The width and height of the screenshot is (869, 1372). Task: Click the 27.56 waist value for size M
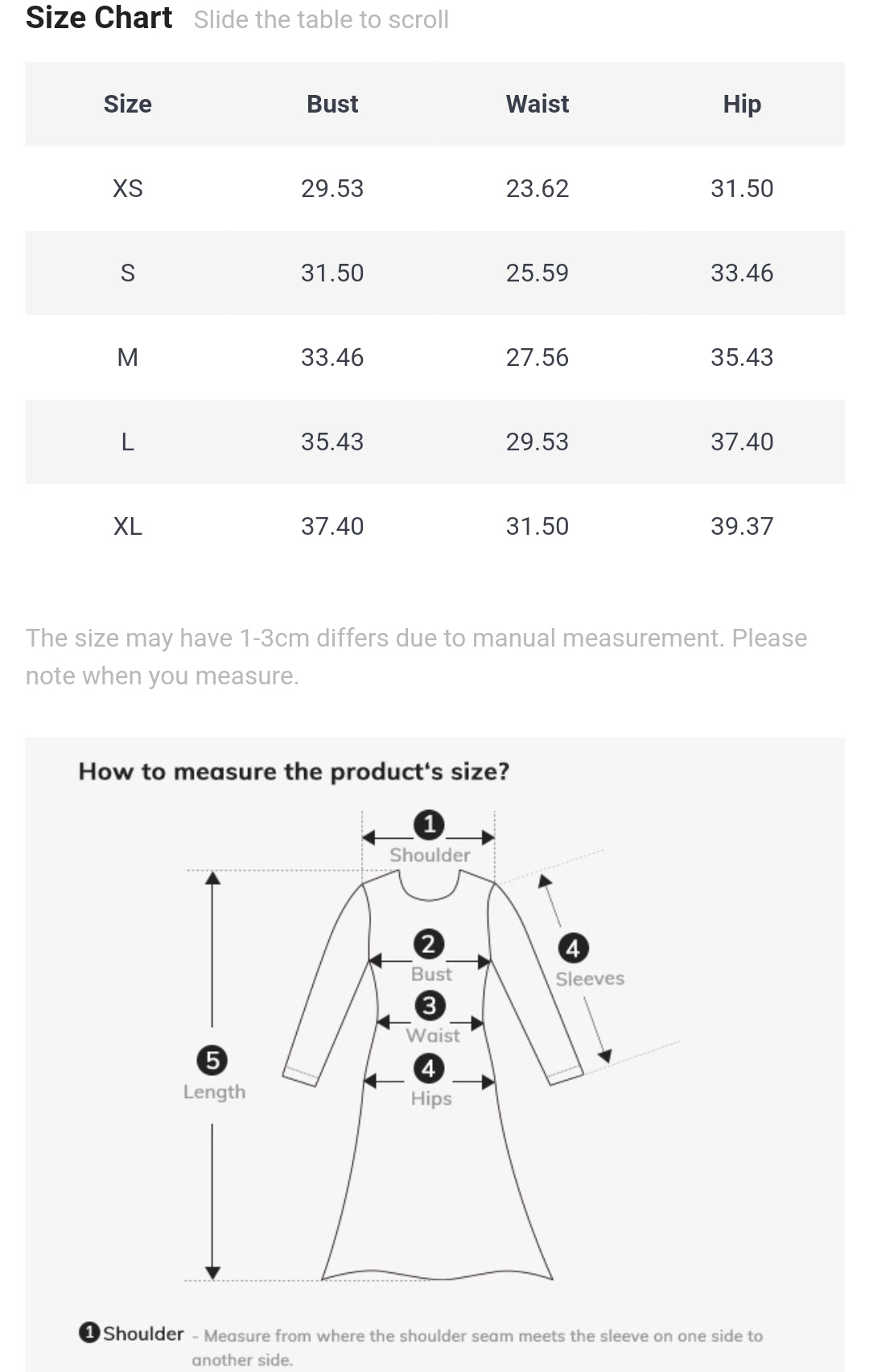[x=537, y=357]
